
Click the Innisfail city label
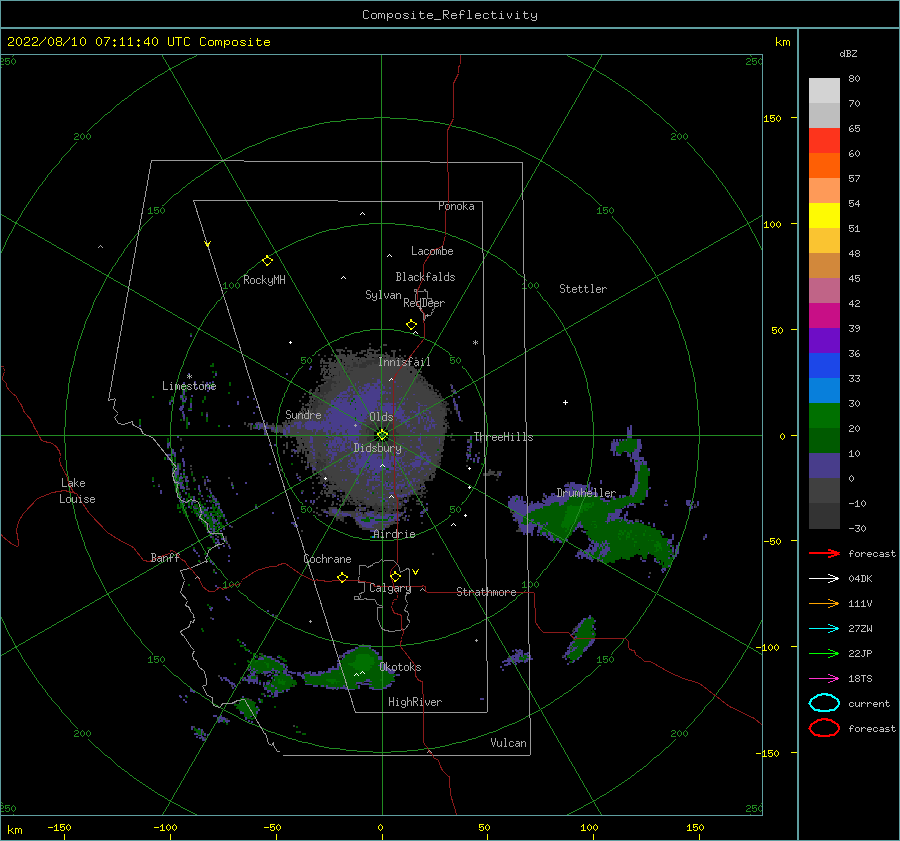[404, 362]
